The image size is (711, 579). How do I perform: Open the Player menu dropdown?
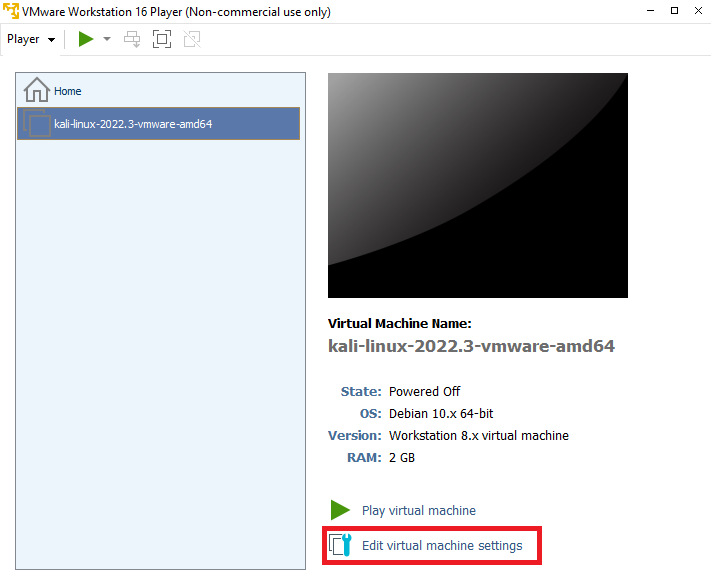(31, 39)
